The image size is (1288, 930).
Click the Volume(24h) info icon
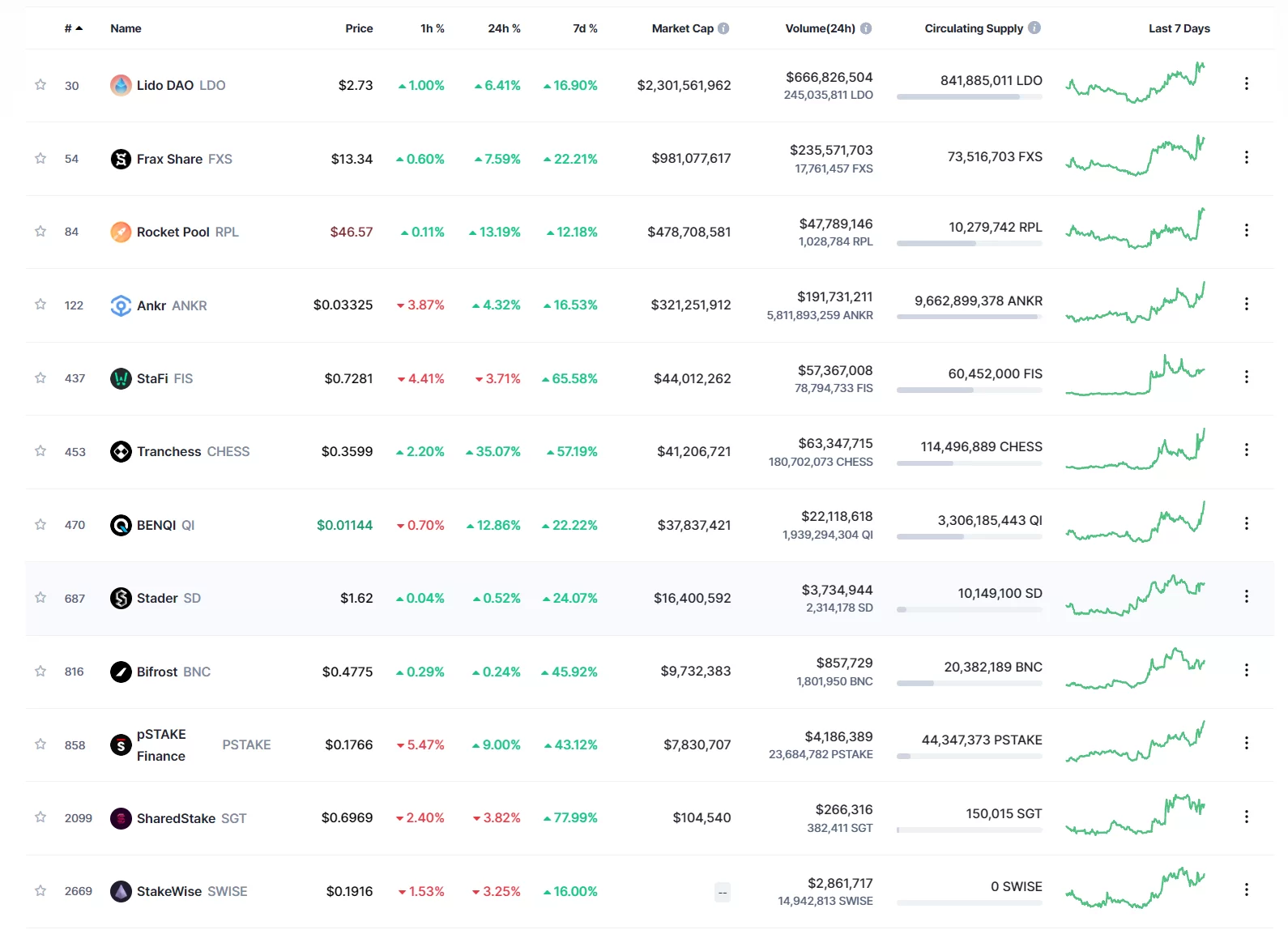pyautogui.click(x=866, y=28)
